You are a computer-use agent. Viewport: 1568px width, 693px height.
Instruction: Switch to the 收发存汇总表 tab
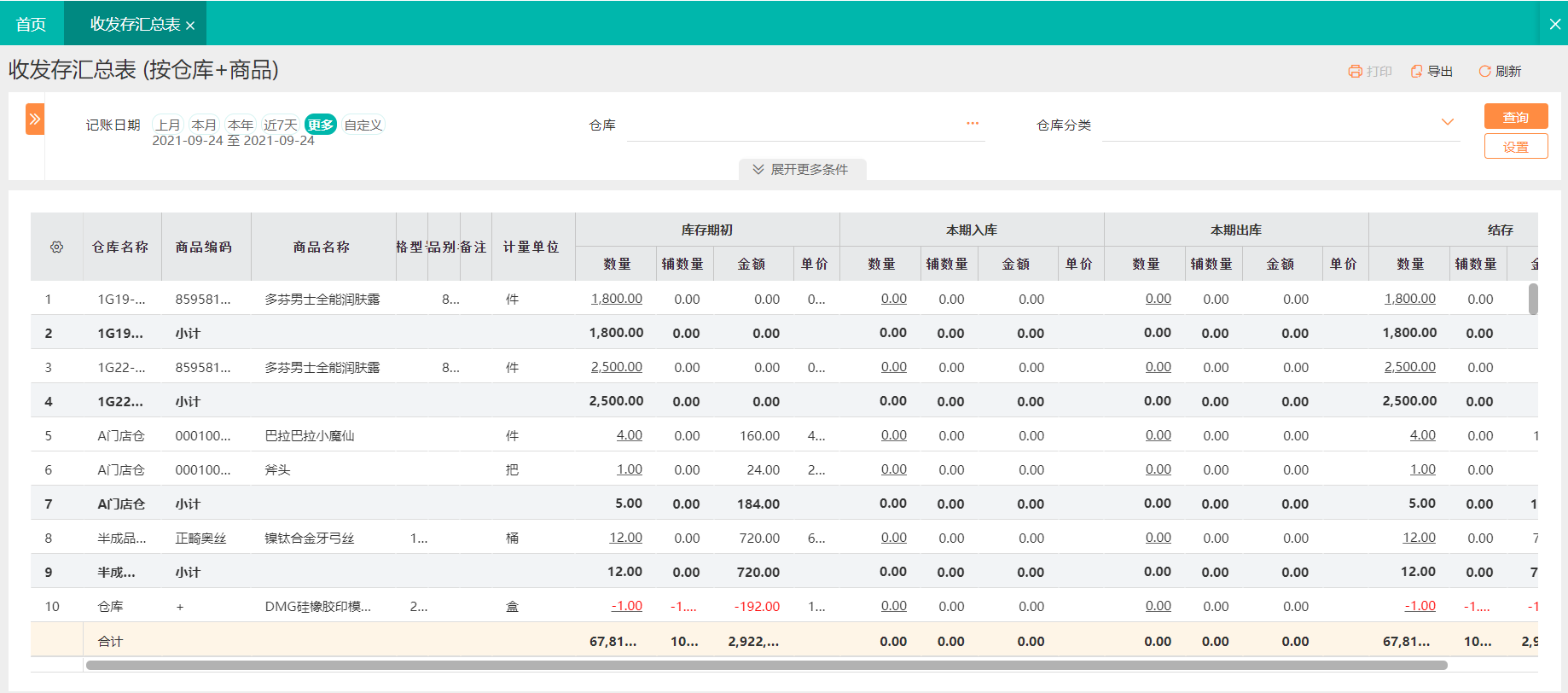click(135, 24)
